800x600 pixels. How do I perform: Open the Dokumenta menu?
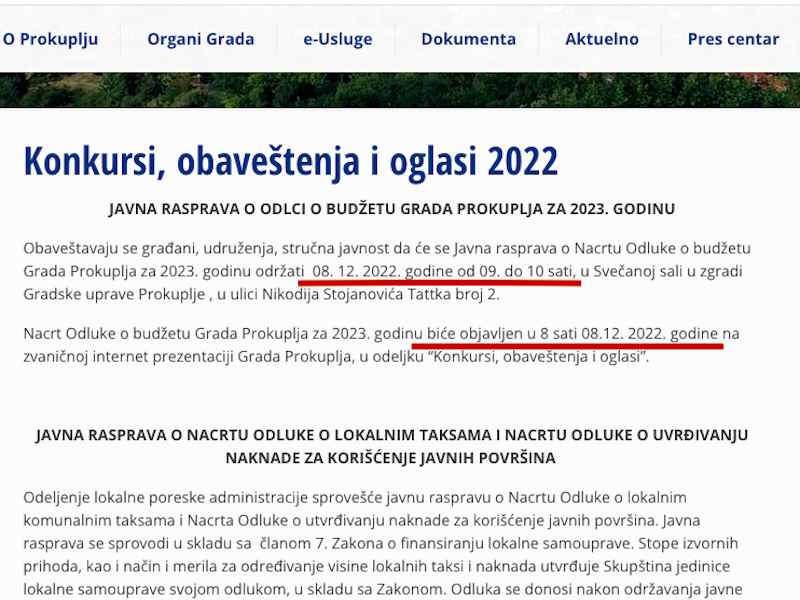click(x=467, y=39)
